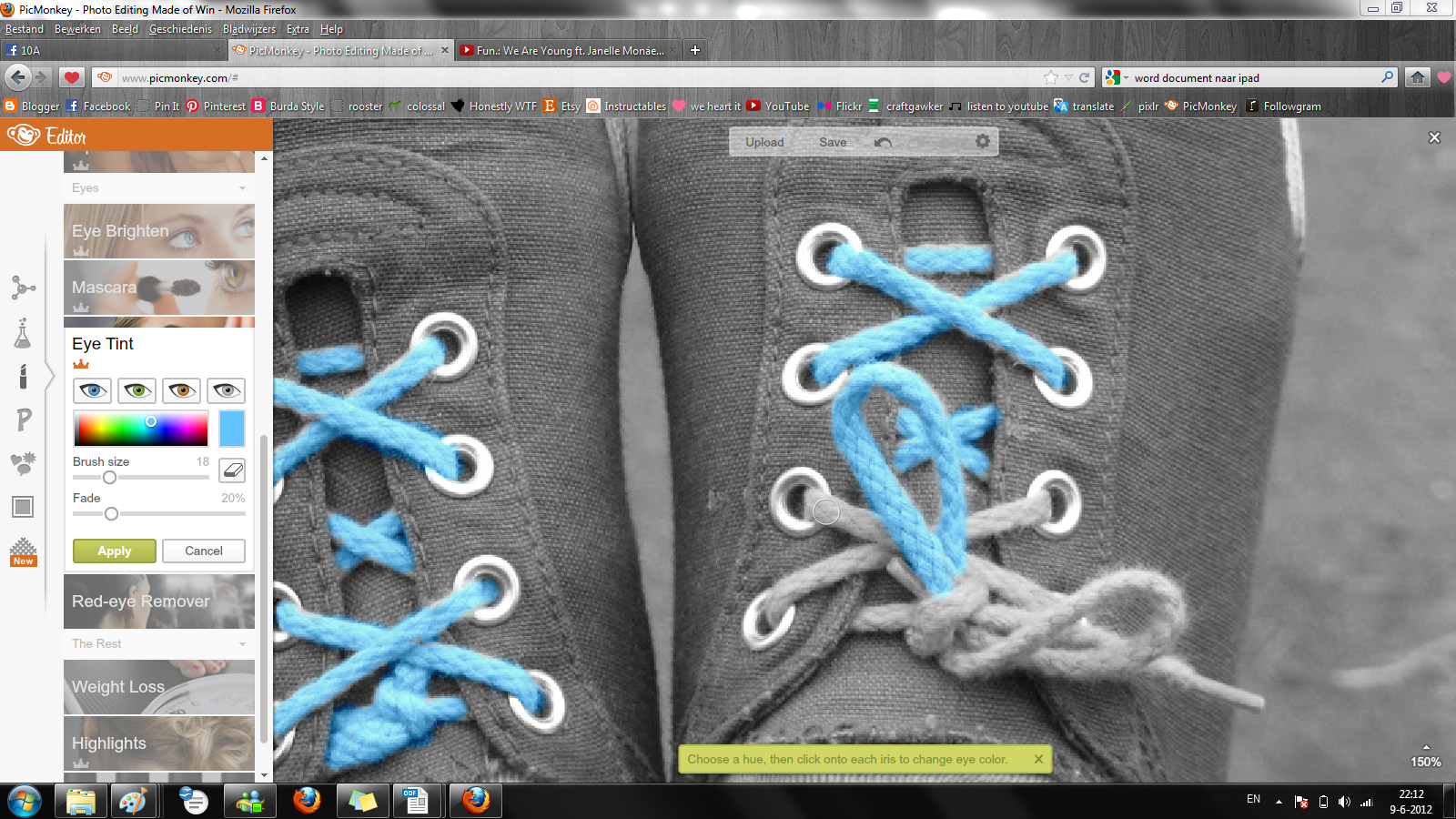Viewport: 1456px width, 819px height.
Task: Dismiss the yellow hint message
Action: [1038, 759]
